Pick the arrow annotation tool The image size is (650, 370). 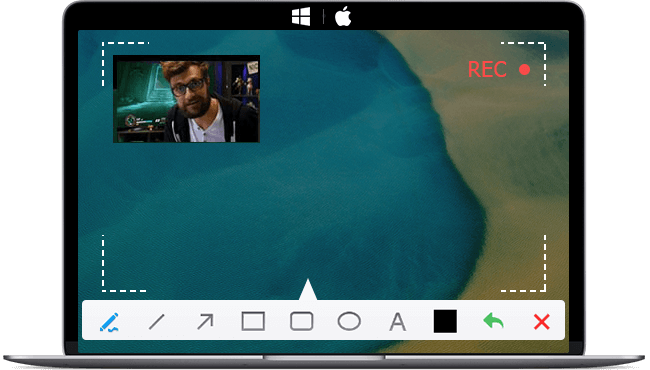coord(205,322)
